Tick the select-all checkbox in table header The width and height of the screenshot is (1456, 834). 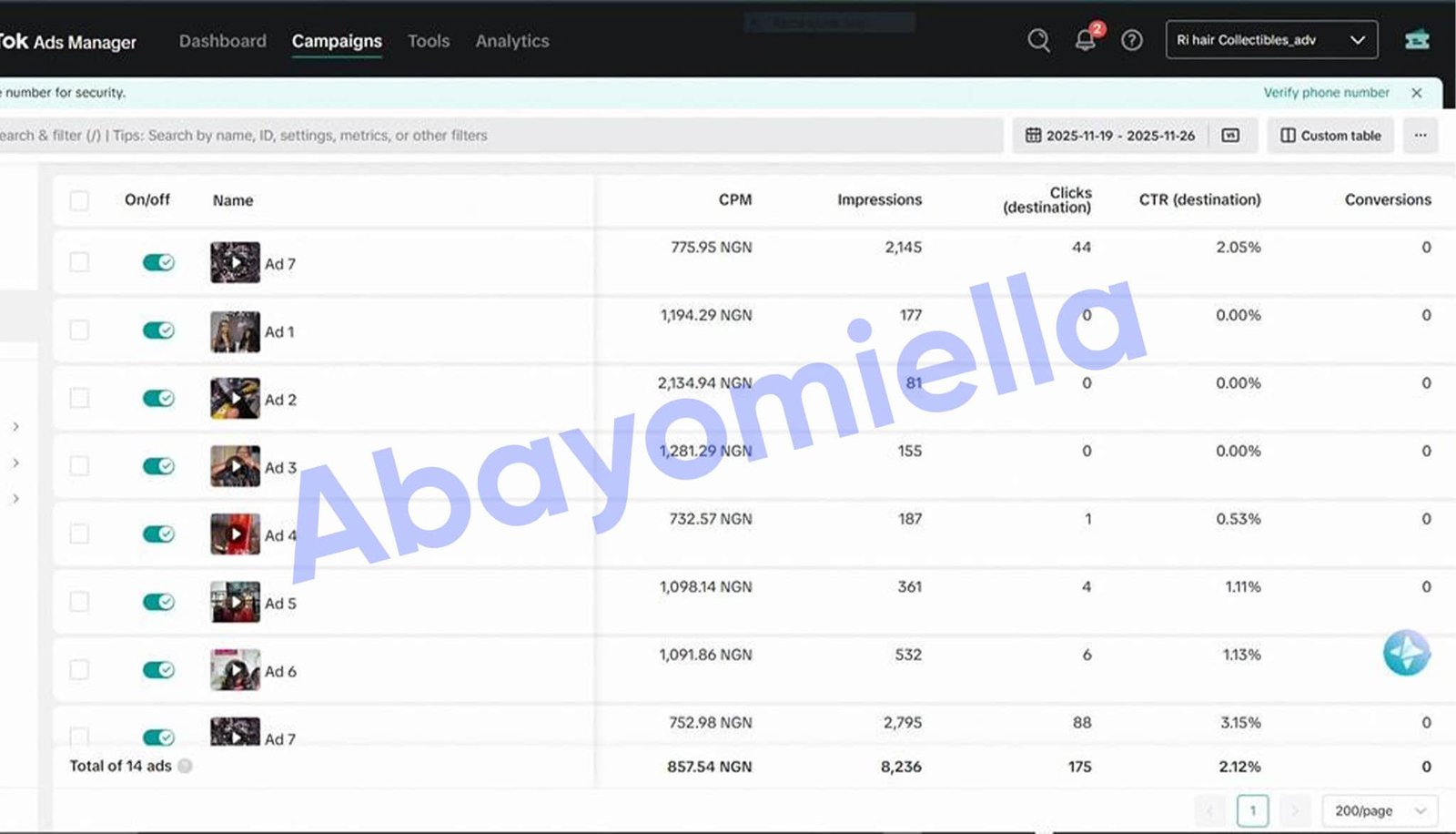(x=79, y=200)
